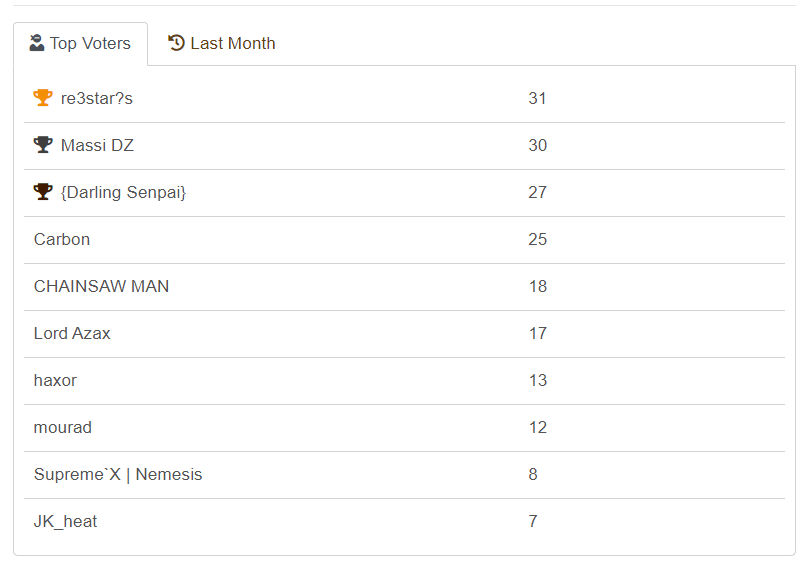Click the mourad voter name

coord(63,427)
